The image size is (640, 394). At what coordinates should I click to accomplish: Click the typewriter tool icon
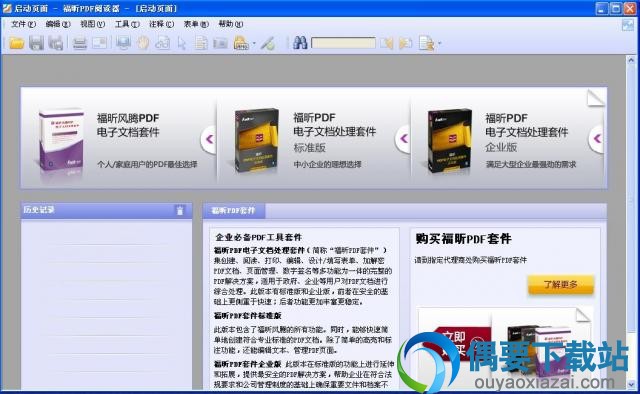241,43
